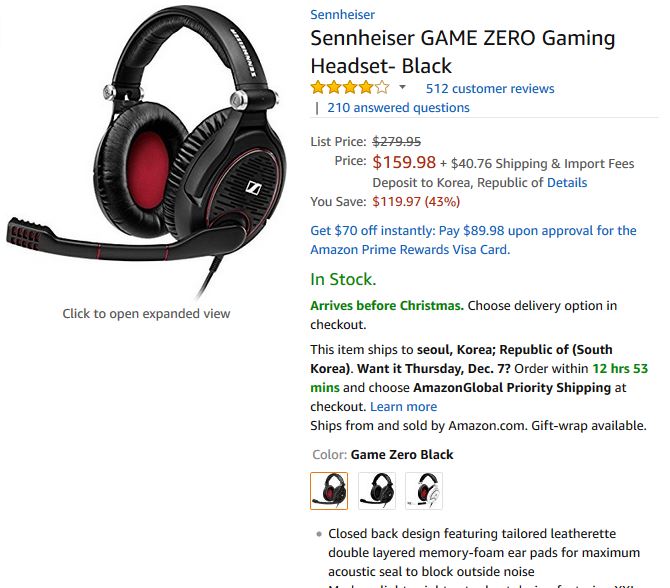Open expanded view of headset image

[x=146, y=152]
